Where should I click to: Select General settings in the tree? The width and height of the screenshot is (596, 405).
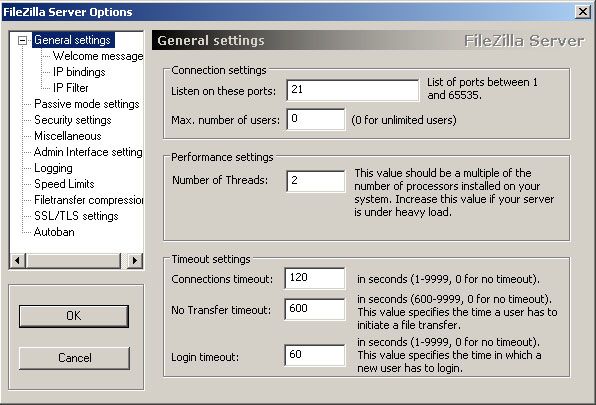pos(73,40)
